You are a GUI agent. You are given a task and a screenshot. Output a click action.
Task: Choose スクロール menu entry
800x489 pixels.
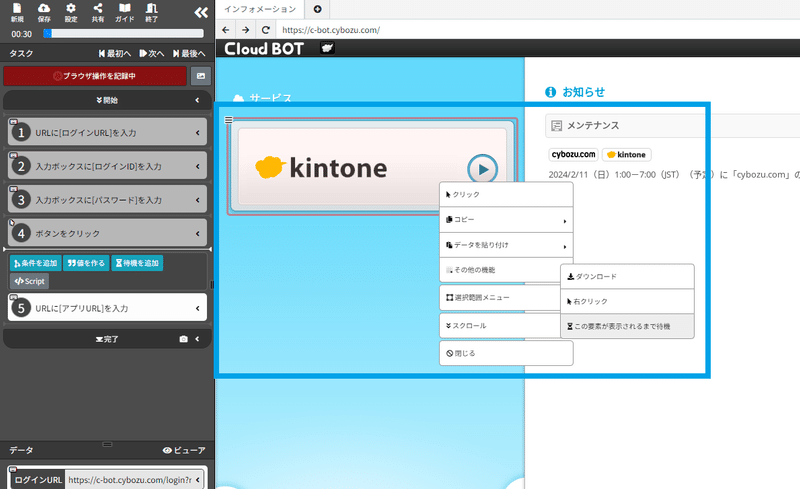pos(500,326)
